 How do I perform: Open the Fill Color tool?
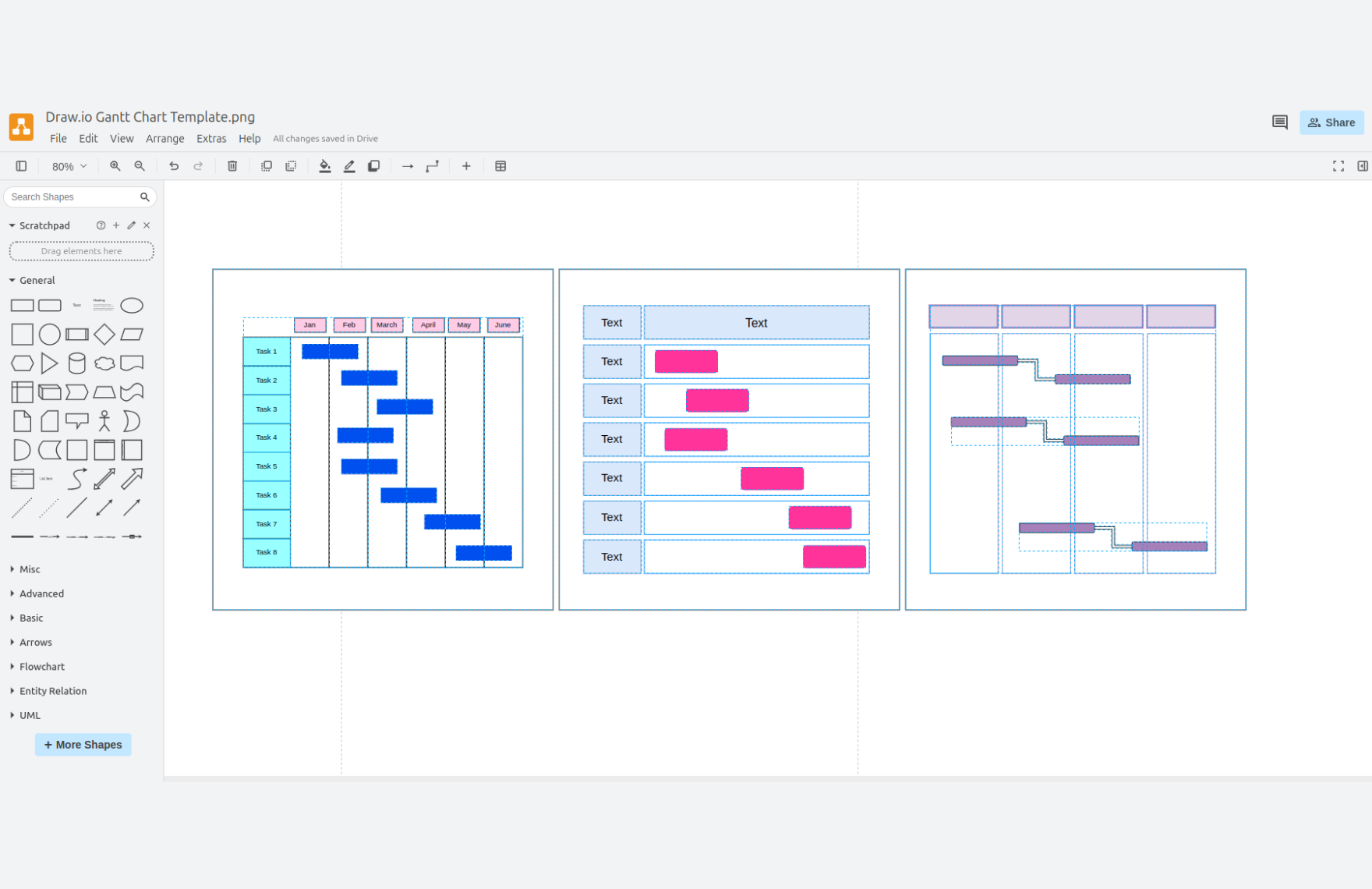click(x=325, y=165)
